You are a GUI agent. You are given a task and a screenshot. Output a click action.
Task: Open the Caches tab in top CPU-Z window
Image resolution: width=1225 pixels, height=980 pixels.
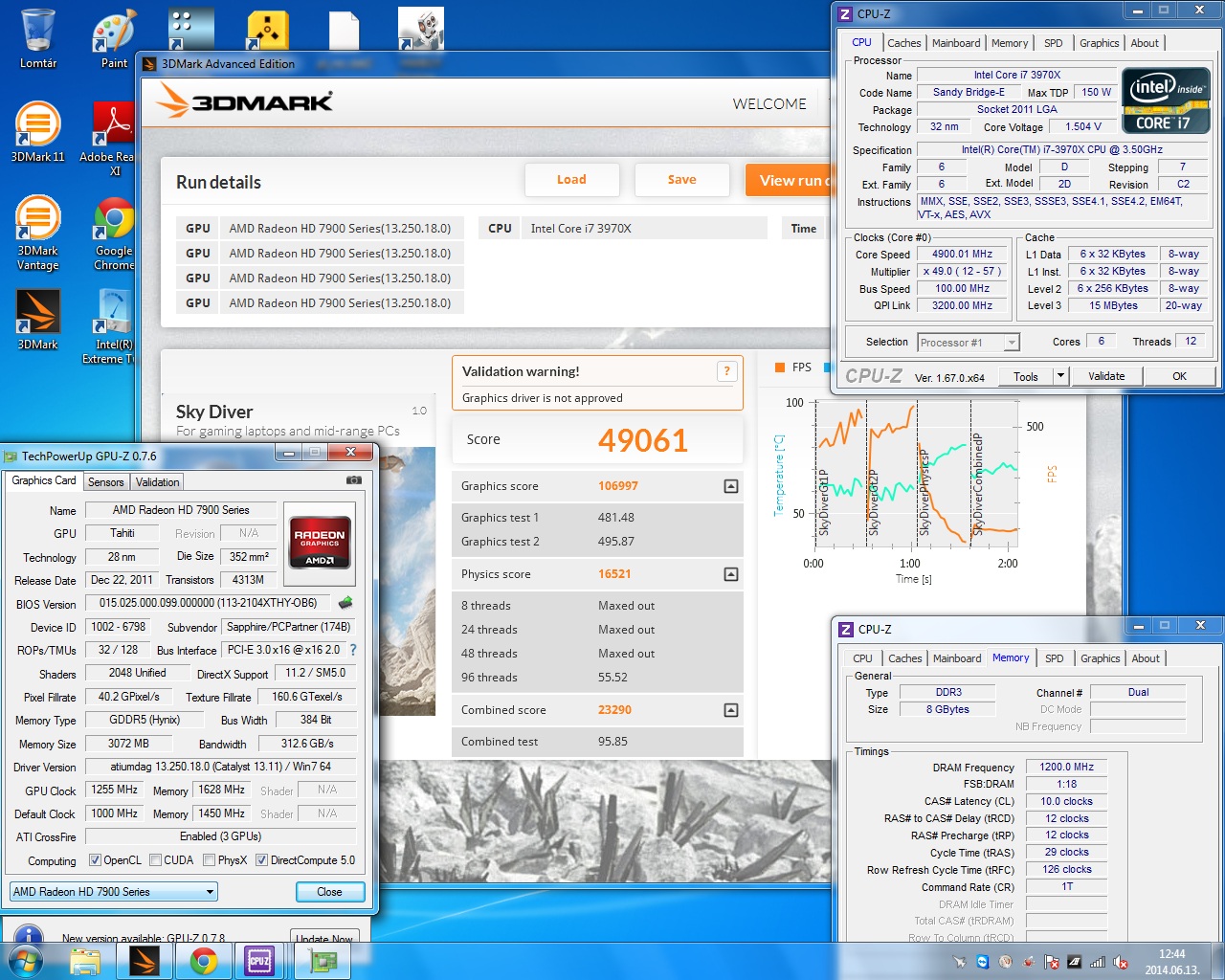903,43
